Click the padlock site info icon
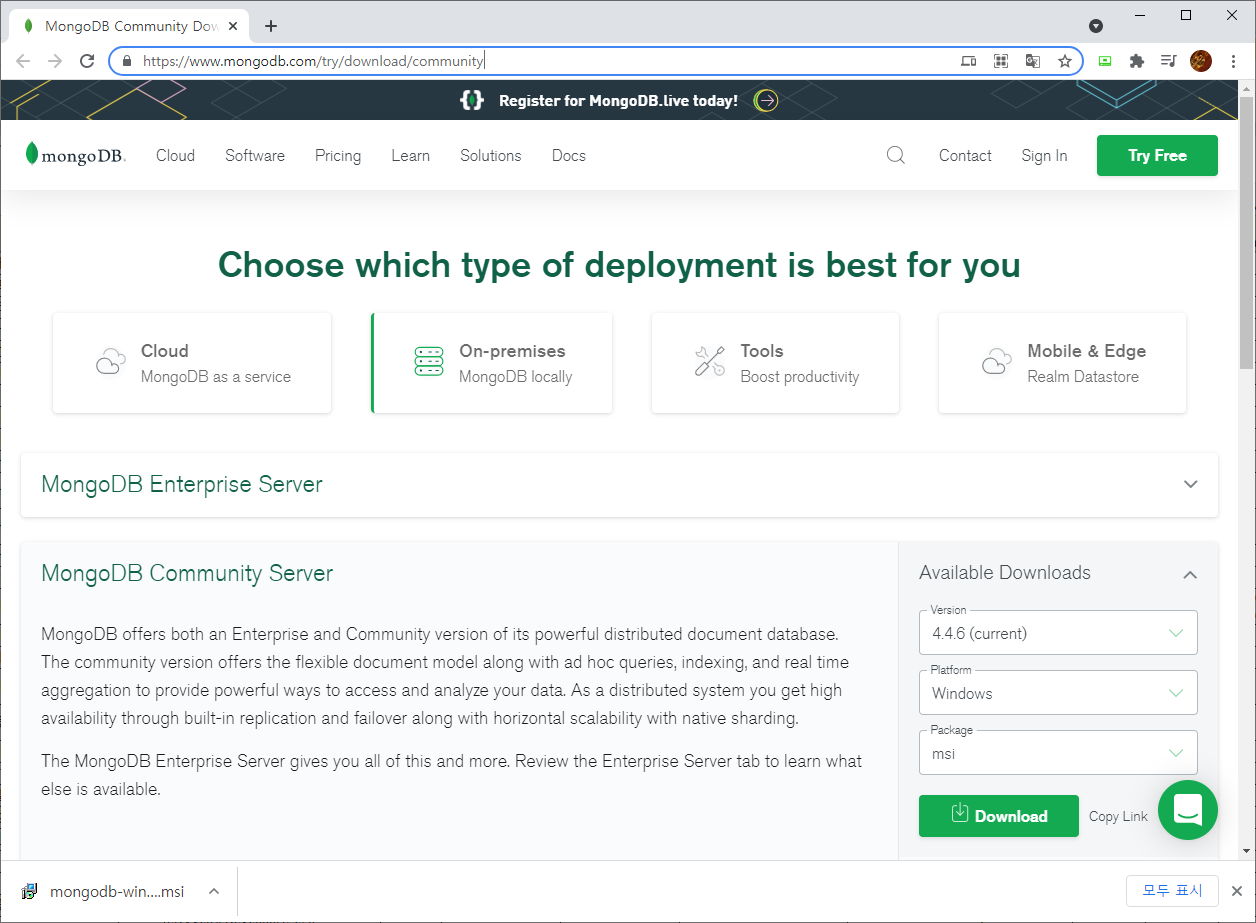Viewport: 1256px width, 923px height. coord(126,61)
